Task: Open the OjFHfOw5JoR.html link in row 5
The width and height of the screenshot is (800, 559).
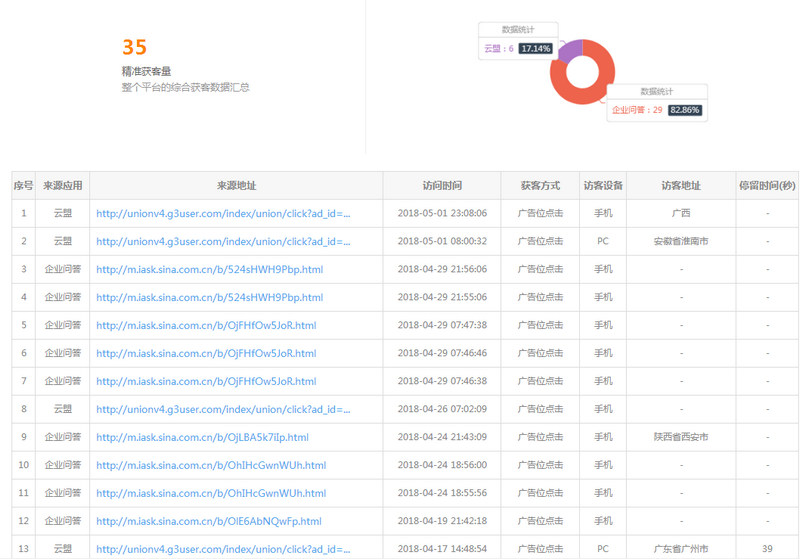Action: coord(206,325)
